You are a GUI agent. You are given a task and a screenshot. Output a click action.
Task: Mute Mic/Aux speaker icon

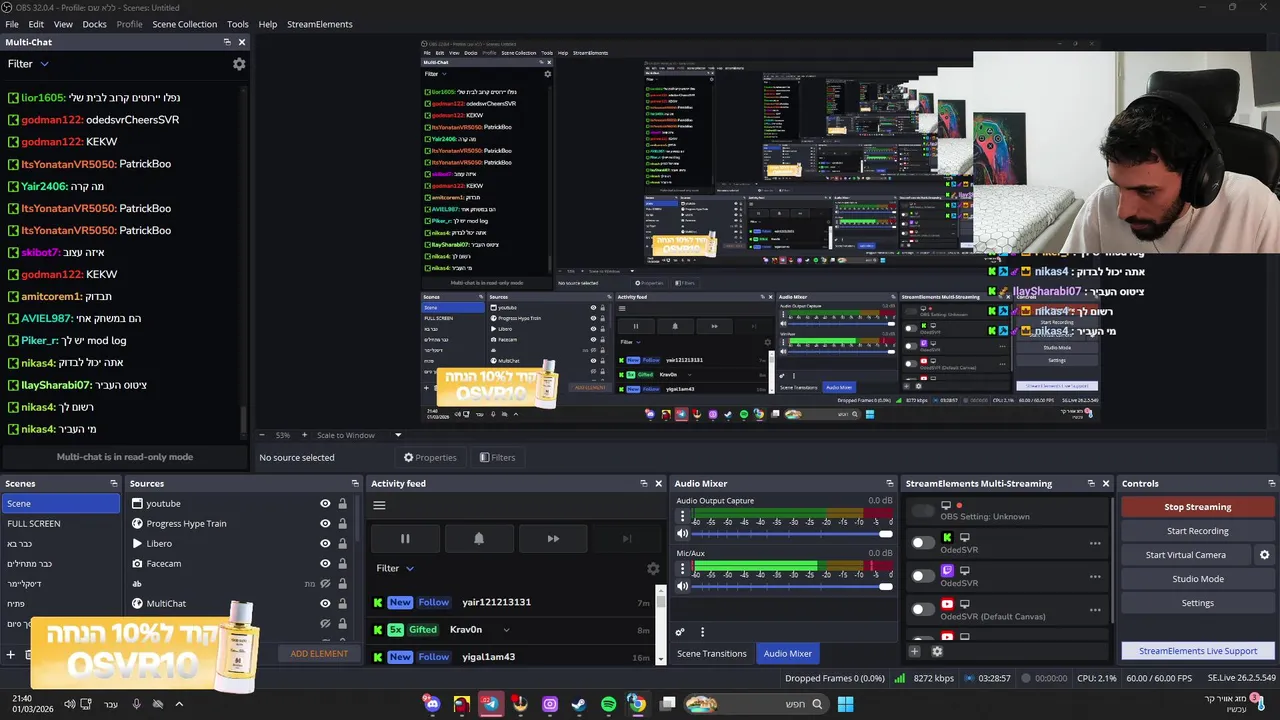[683, 586]
